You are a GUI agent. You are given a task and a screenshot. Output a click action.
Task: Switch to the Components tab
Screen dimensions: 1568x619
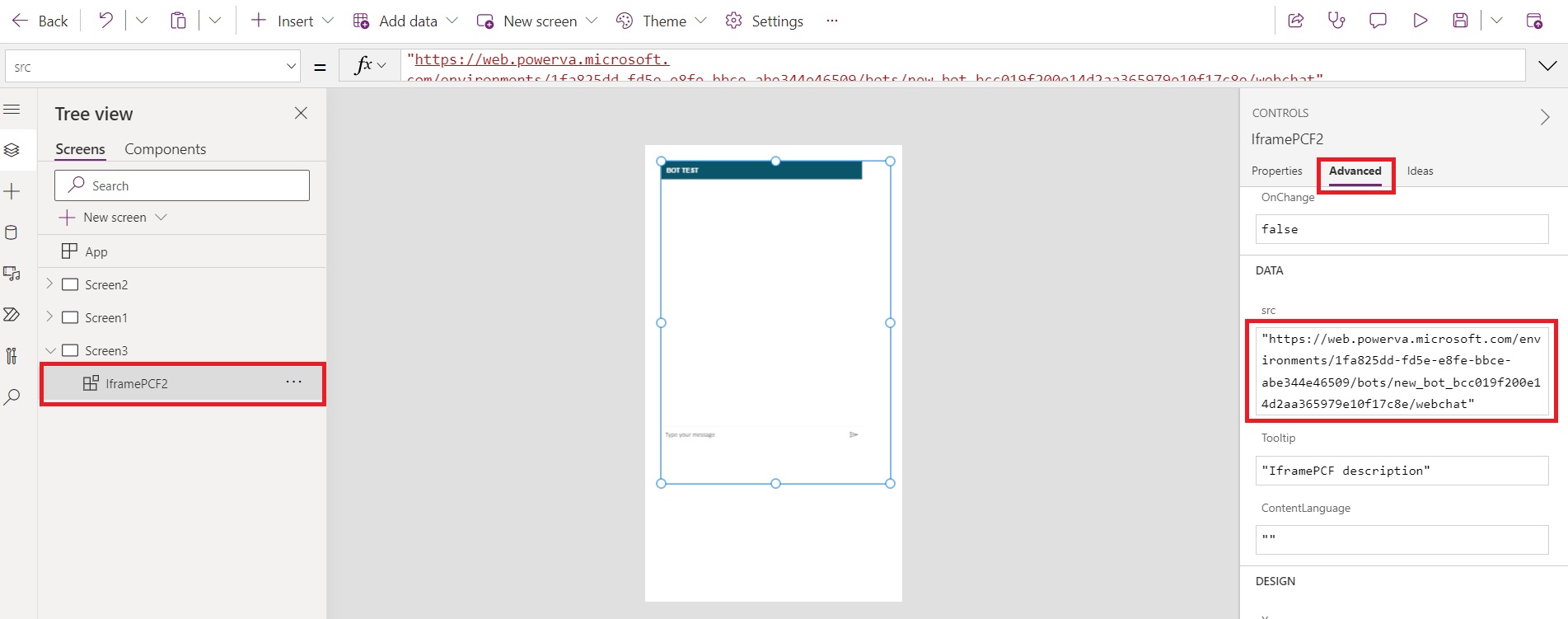165,149
